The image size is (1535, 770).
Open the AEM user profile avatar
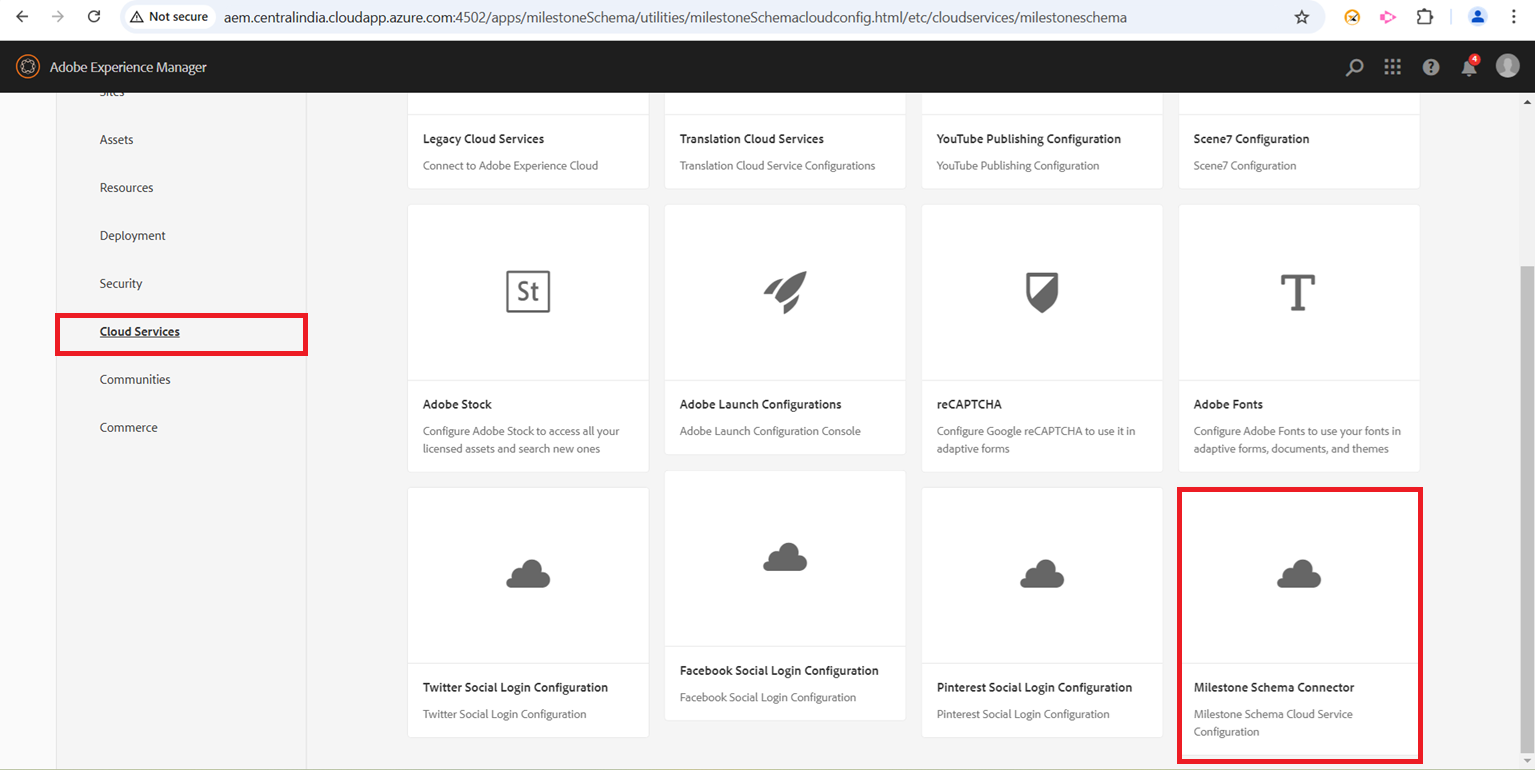coord(1507,66)
